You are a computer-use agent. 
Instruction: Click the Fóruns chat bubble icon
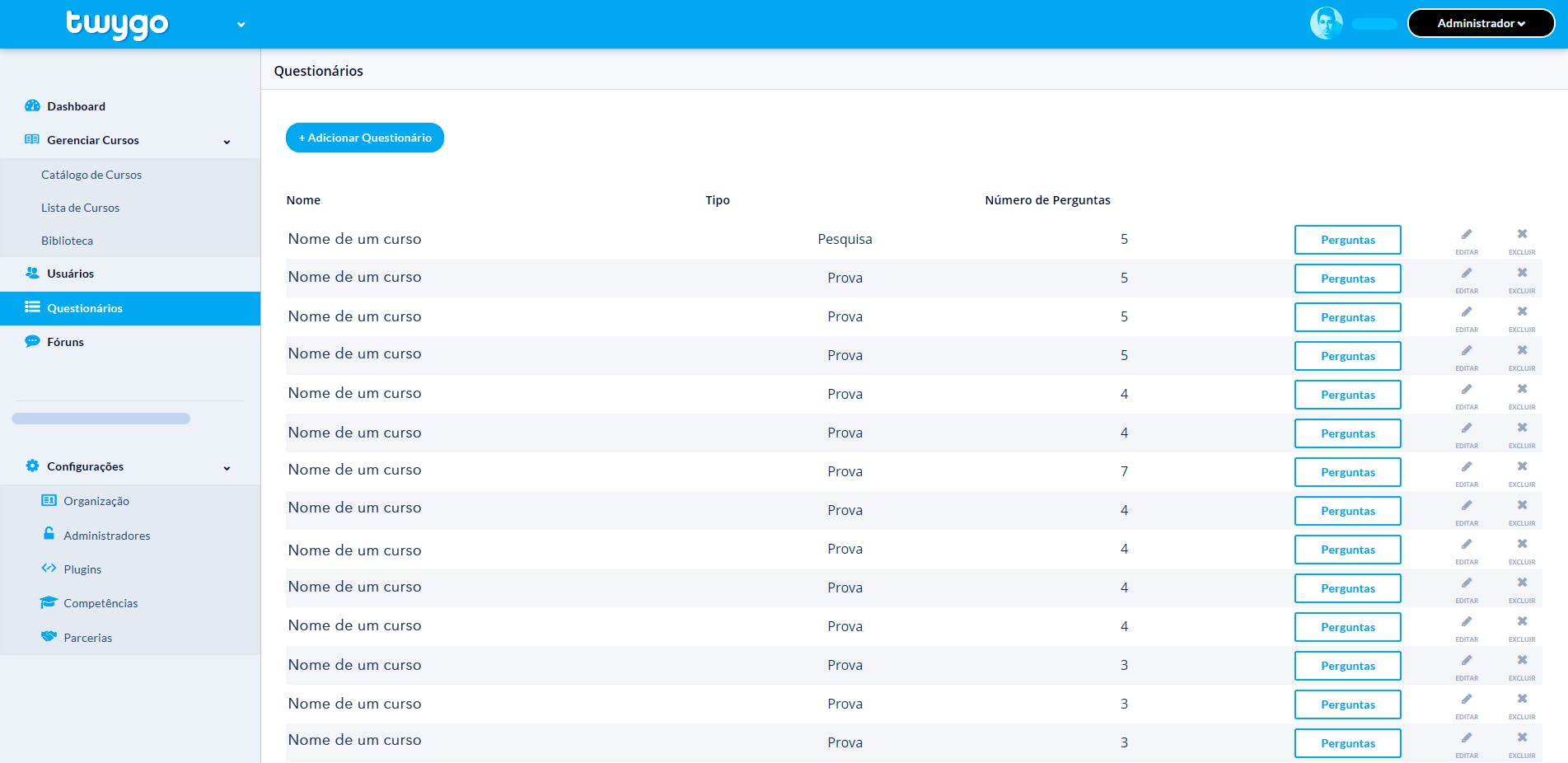32,341
